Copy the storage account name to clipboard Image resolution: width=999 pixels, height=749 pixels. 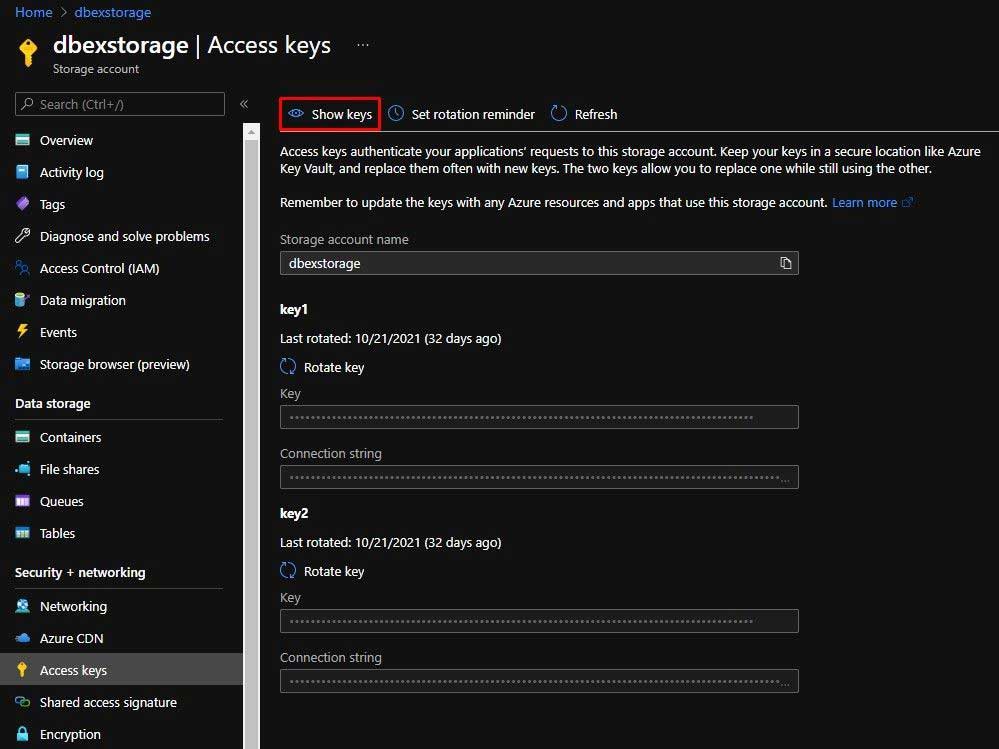[x=786, y=263]
